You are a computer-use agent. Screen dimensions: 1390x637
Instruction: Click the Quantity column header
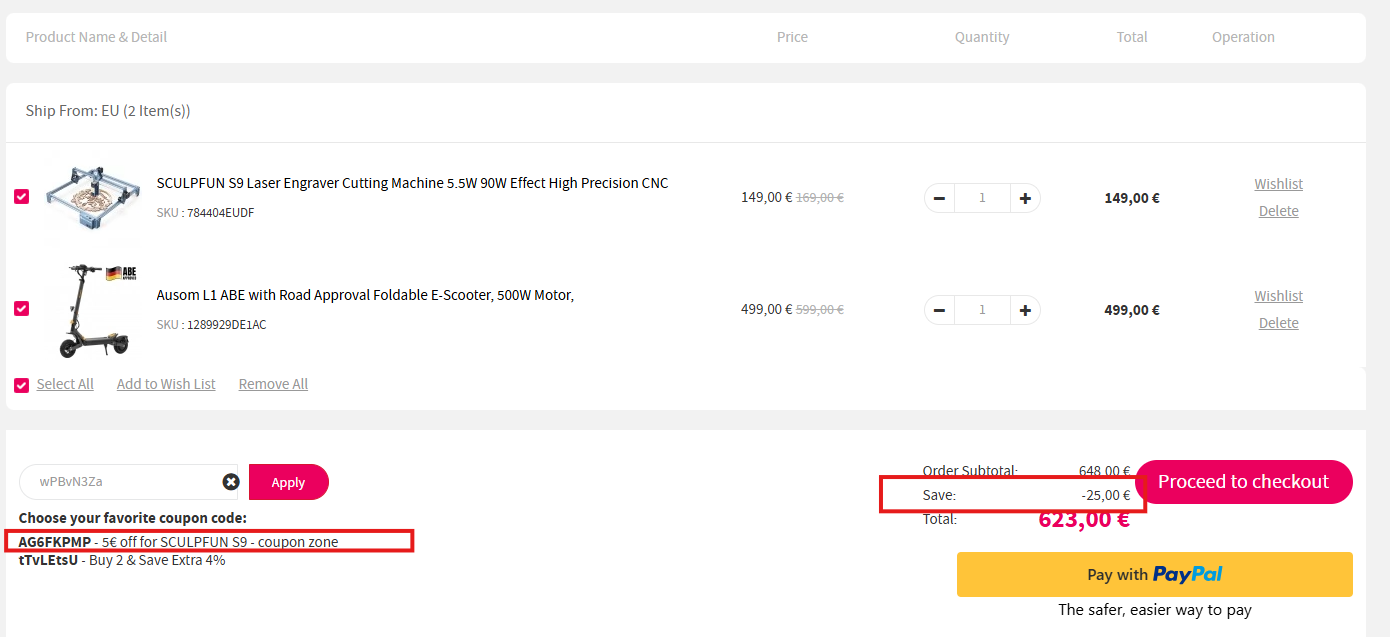982,37
